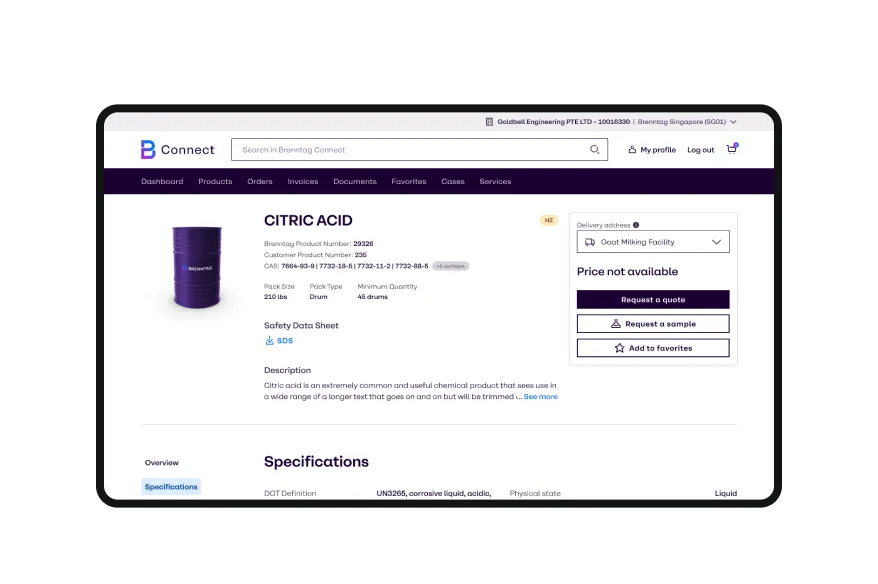
Task: Click the Specifications section heading
Action: click(316, 461)
